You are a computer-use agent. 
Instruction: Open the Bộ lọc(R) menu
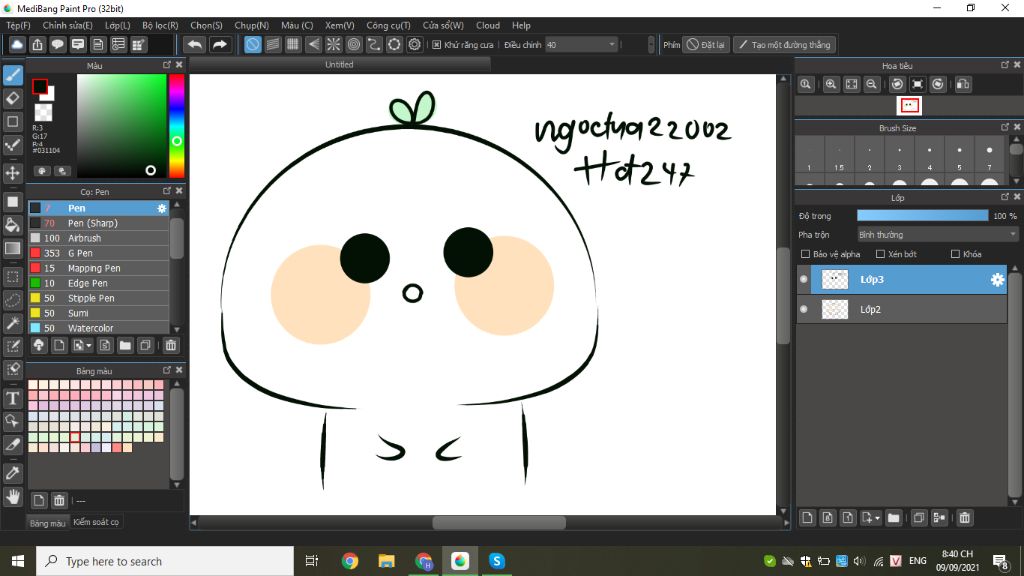click(x=160, y=25)
